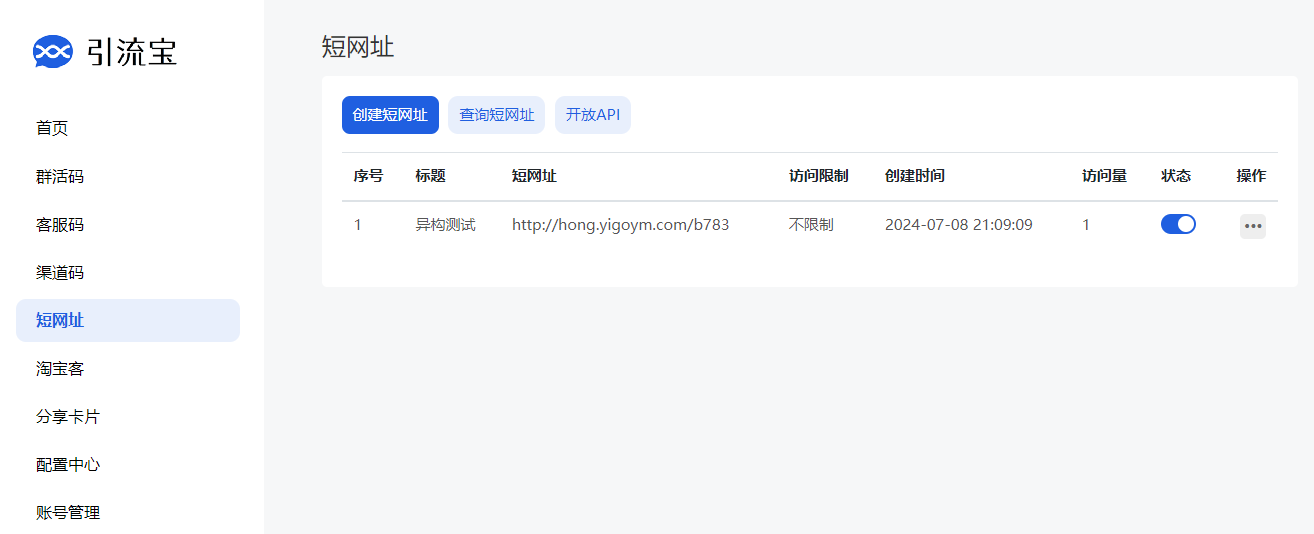This screenshot has width=1314, height=534.
Task: Click the short URL ending in b783
Action: (620, 225)
